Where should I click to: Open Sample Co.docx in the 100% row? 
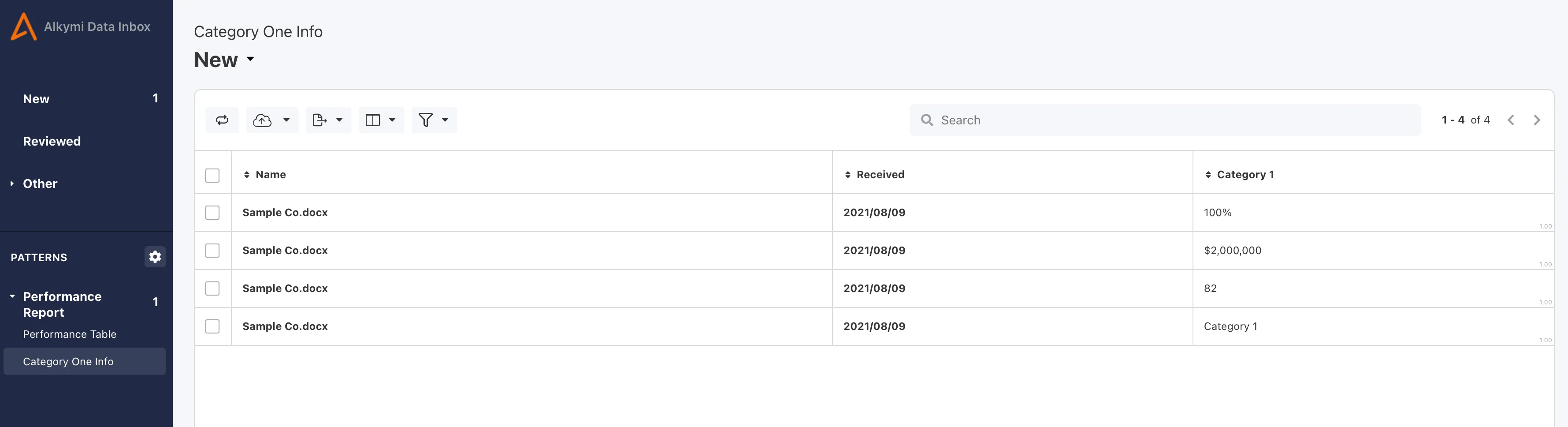(285, 213)
